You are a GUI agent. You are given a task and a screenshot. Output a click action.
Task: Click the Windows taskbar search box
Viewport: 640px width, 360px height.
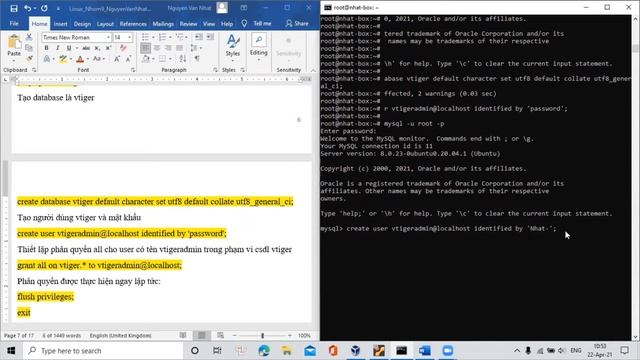pyautogui.click(x=103, y=351)
